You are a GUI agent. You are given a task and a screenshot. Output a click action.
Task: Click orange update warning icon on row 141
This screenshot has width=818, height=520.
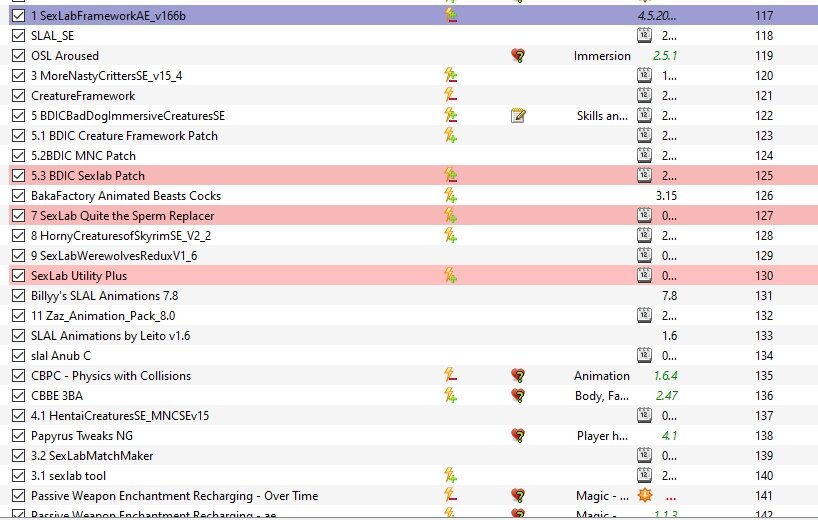pos(645,495)
